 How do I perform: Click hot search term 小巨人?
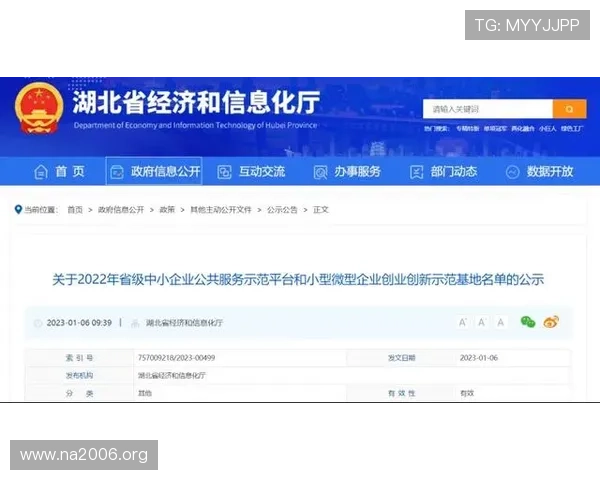(547, 129)
